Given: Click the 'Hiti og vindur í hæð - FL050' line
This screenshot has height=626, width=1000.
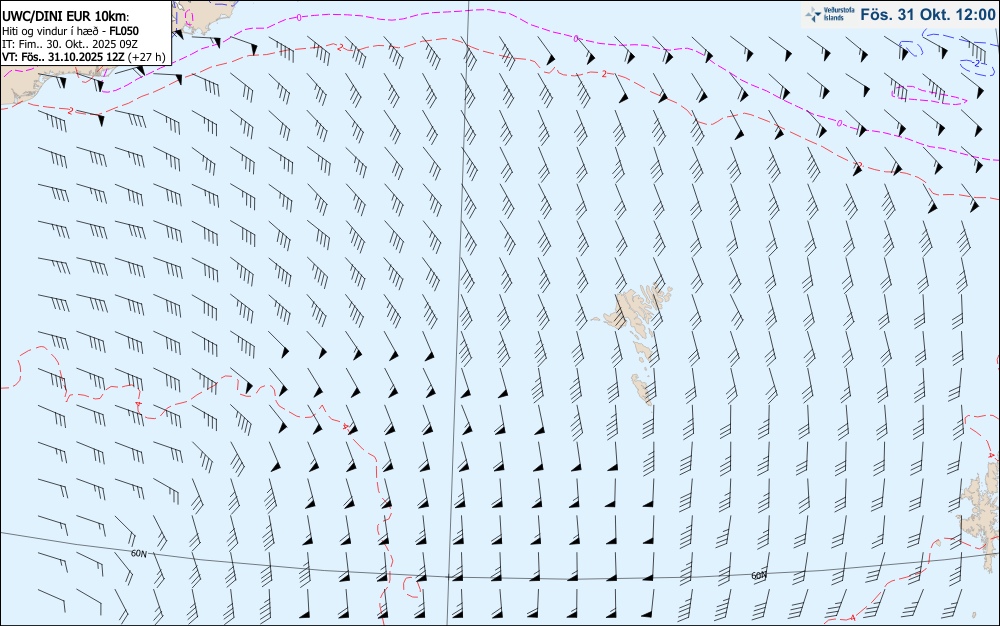Looking at the screenshot, I should [x=70, y=31].
